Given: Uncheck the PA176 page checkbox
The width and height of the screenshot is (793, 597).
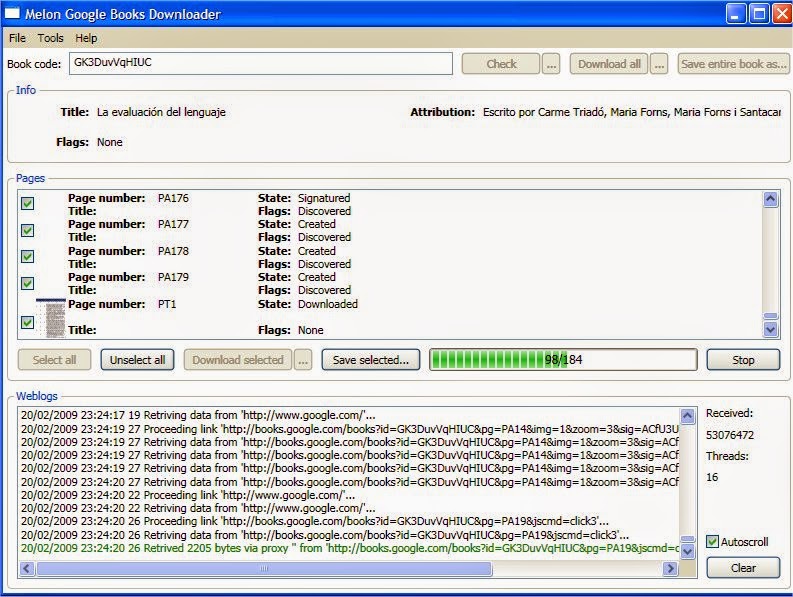Looking at the screenshot, I should tap(27, 203).
